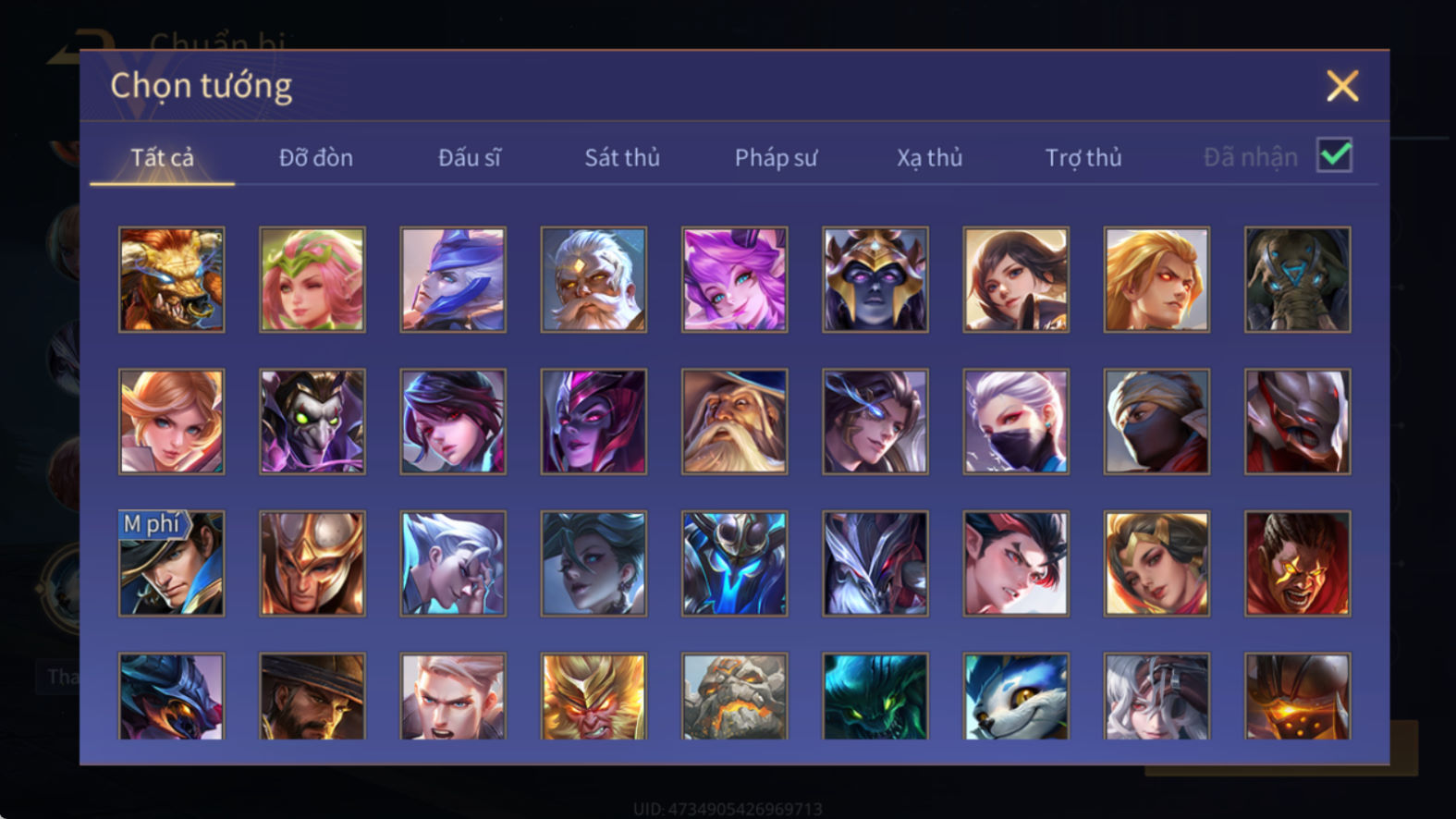
Task: Pick the white-bearded old king hero
Action: pyautogui.click(x=593, y=279)
